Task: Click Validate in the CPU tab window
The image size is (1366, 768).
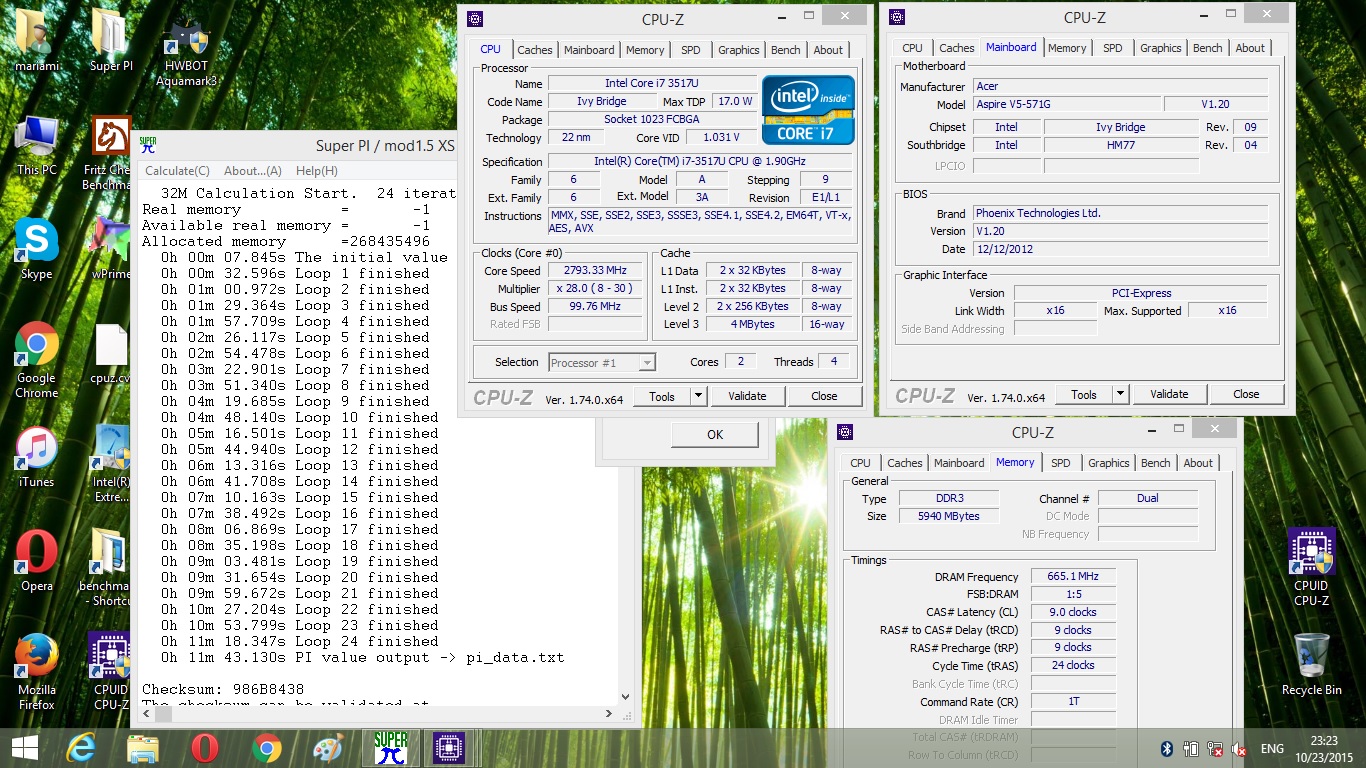Action: click(x=747, y=396)
